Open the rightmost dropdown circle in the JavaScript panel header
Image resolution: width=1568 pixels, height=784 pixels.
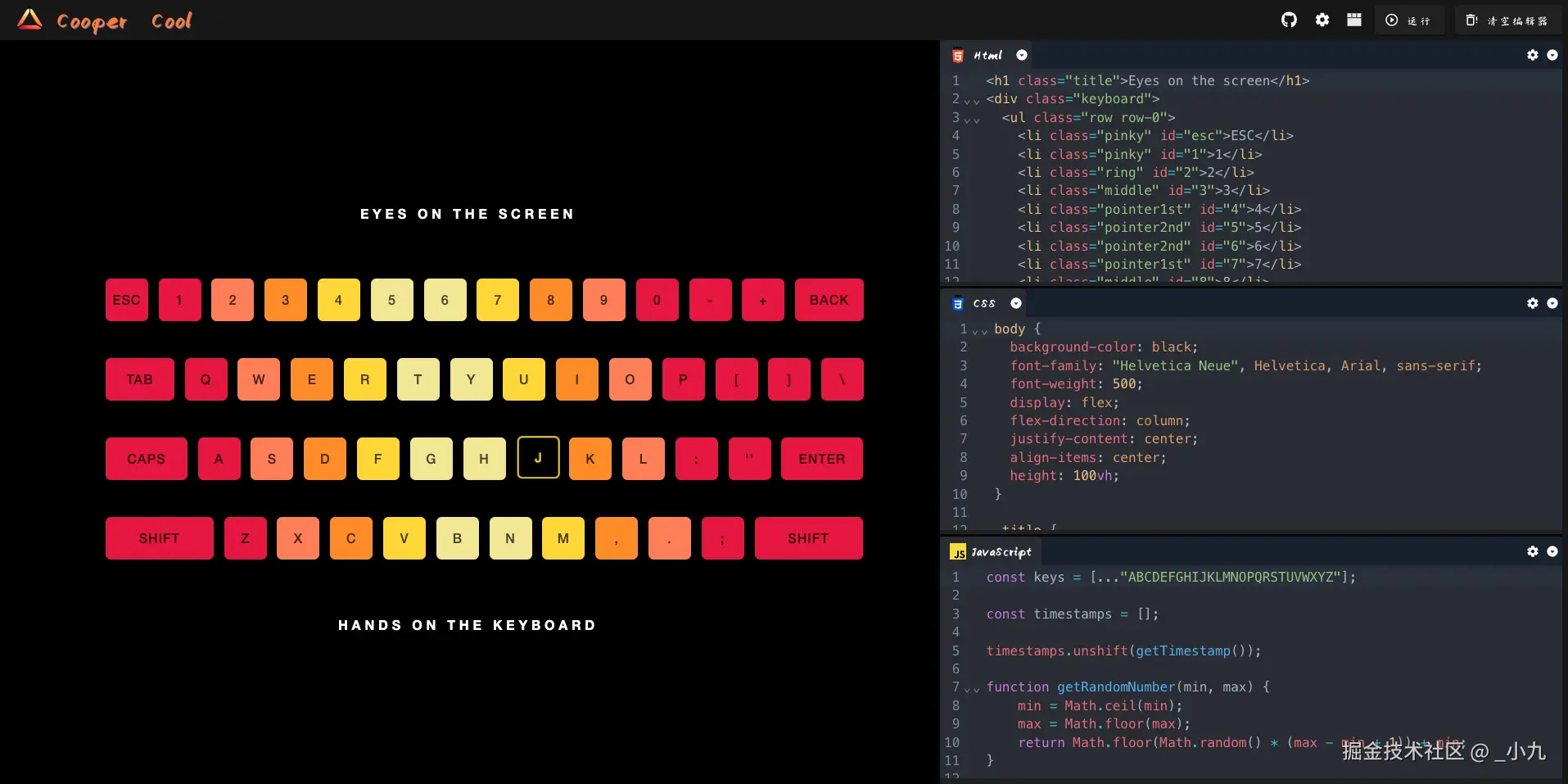[x=1552, y=551]
